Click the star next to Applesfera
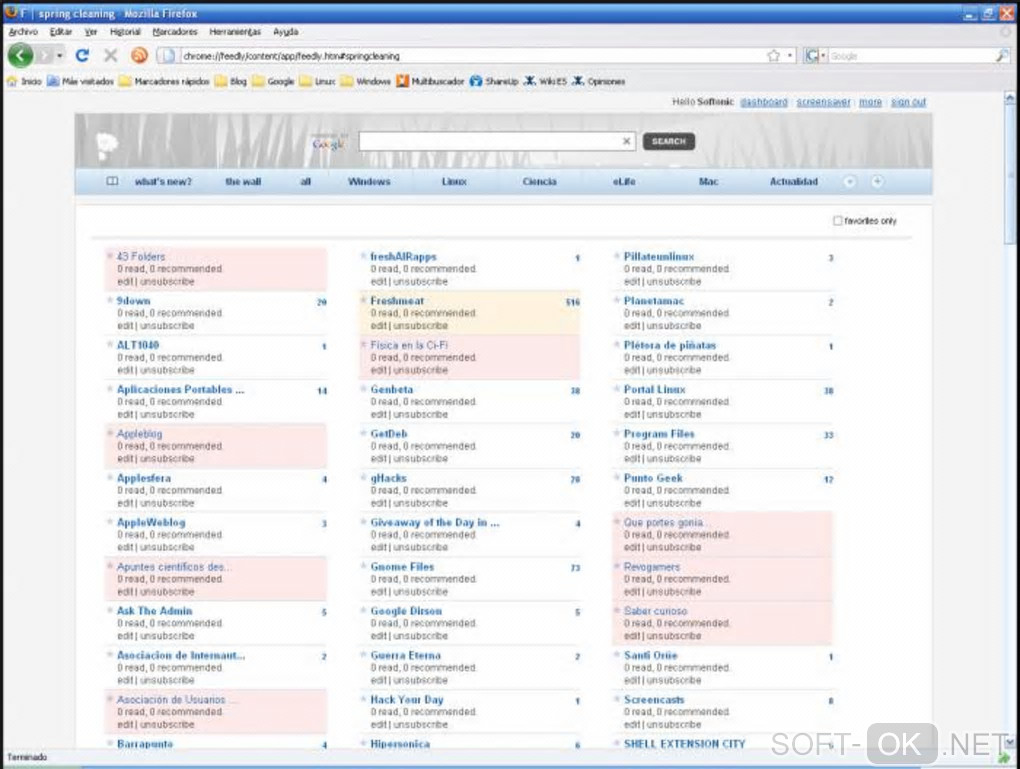1020x769 pixels. (110, 478)
